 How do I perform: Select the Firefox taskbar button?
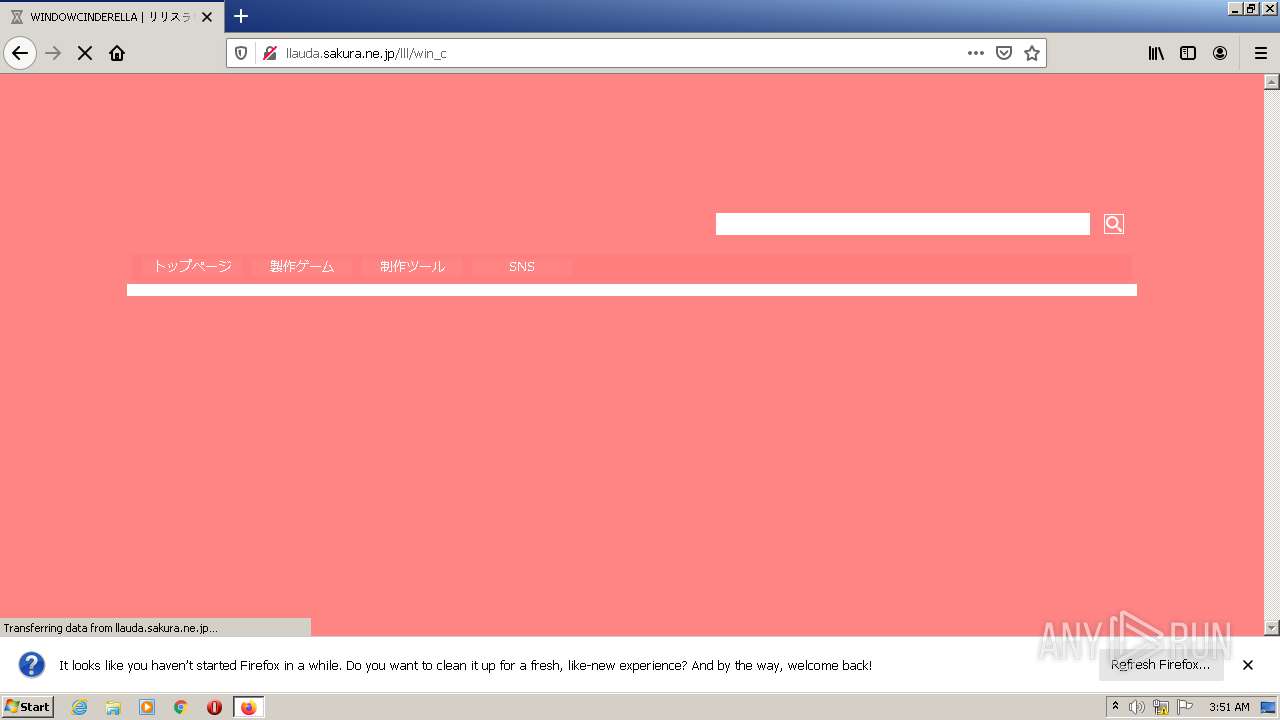coord(248,707)
